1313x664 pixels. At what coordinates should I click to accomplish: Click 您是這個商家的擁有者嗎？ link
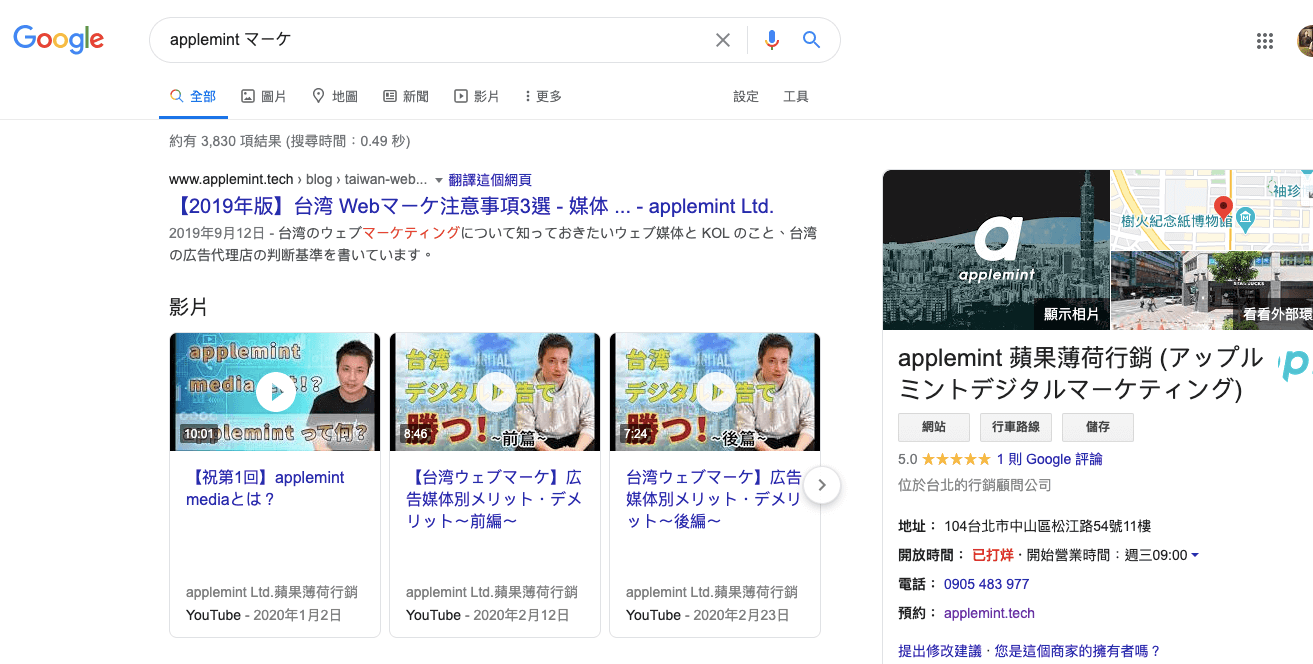1076,651
